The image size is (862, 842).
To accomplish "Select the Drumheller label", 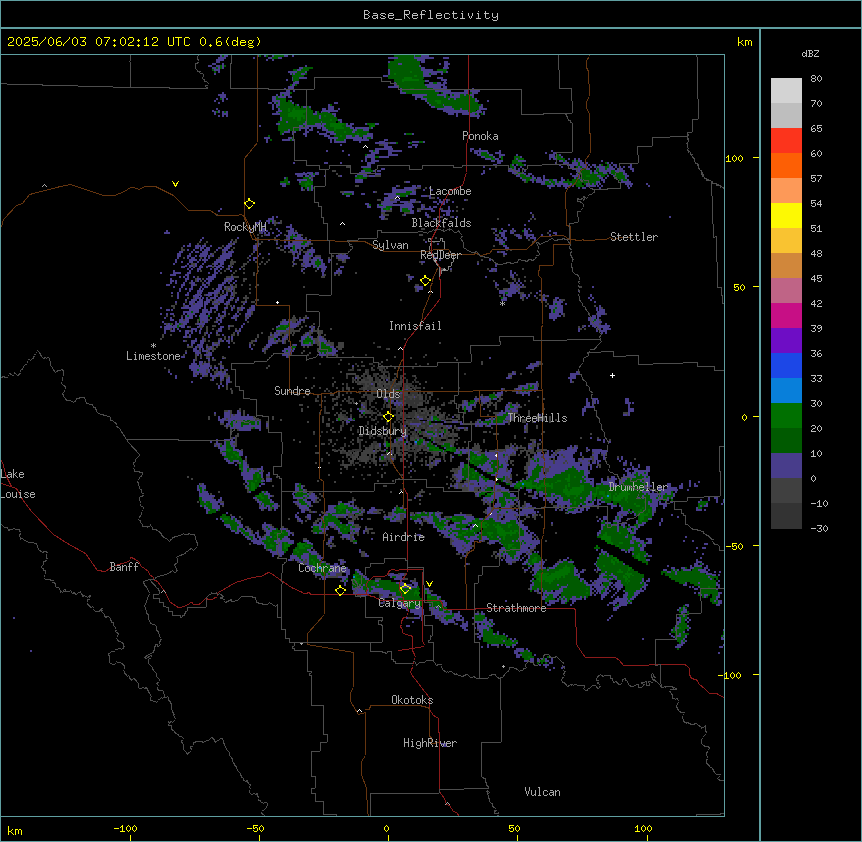I will [638, 487].
